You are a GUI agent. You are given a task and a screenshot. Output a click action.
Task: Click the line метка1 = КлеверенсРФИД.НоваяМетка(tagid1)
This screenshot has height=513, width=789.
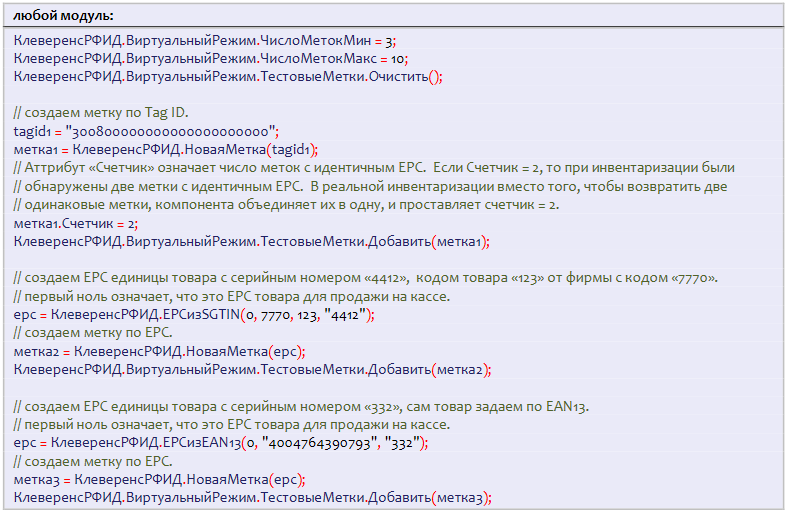(166, 150)
